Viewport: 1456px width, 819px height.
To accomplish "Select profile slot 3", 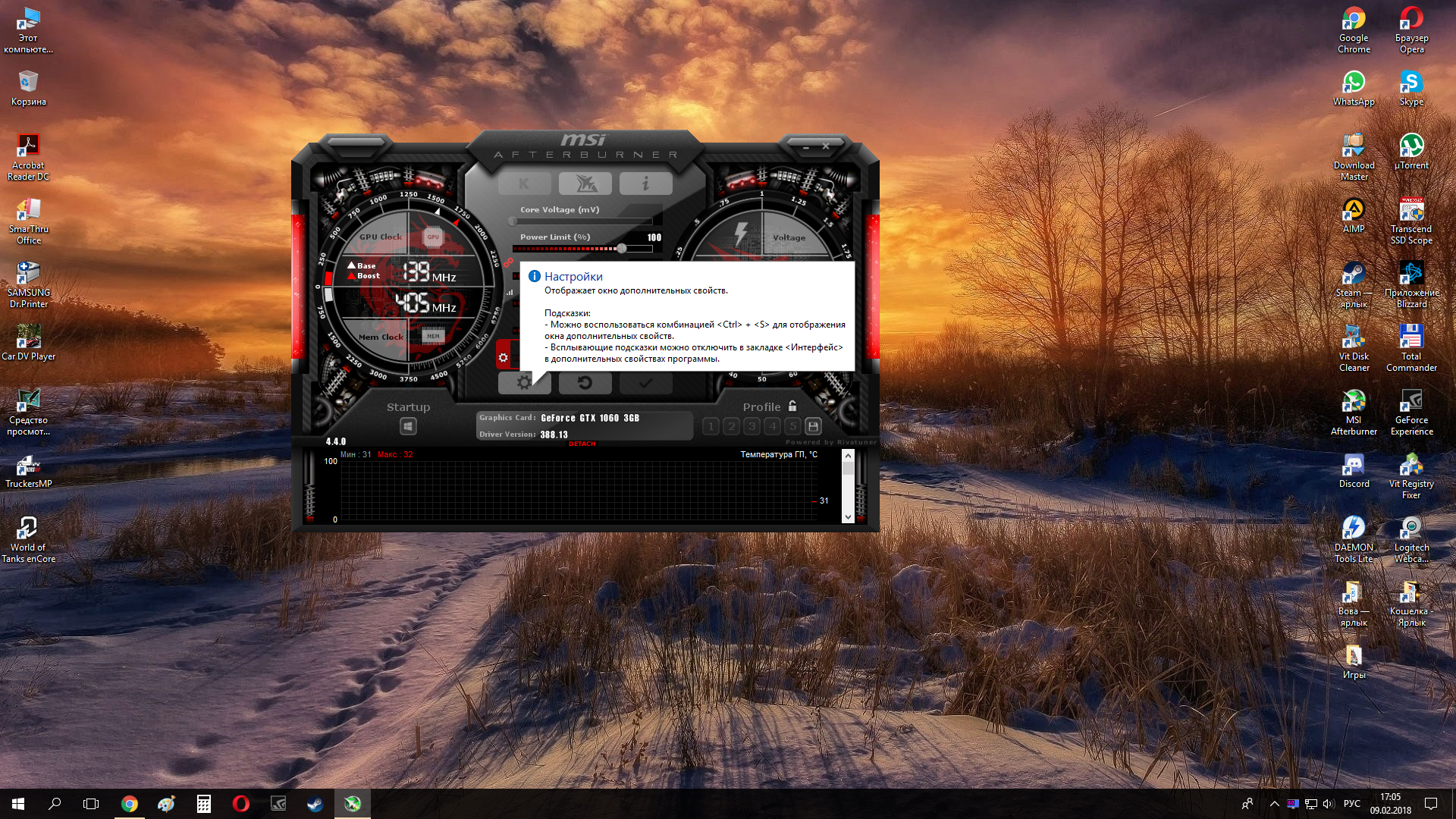I will tap(752, 426).
